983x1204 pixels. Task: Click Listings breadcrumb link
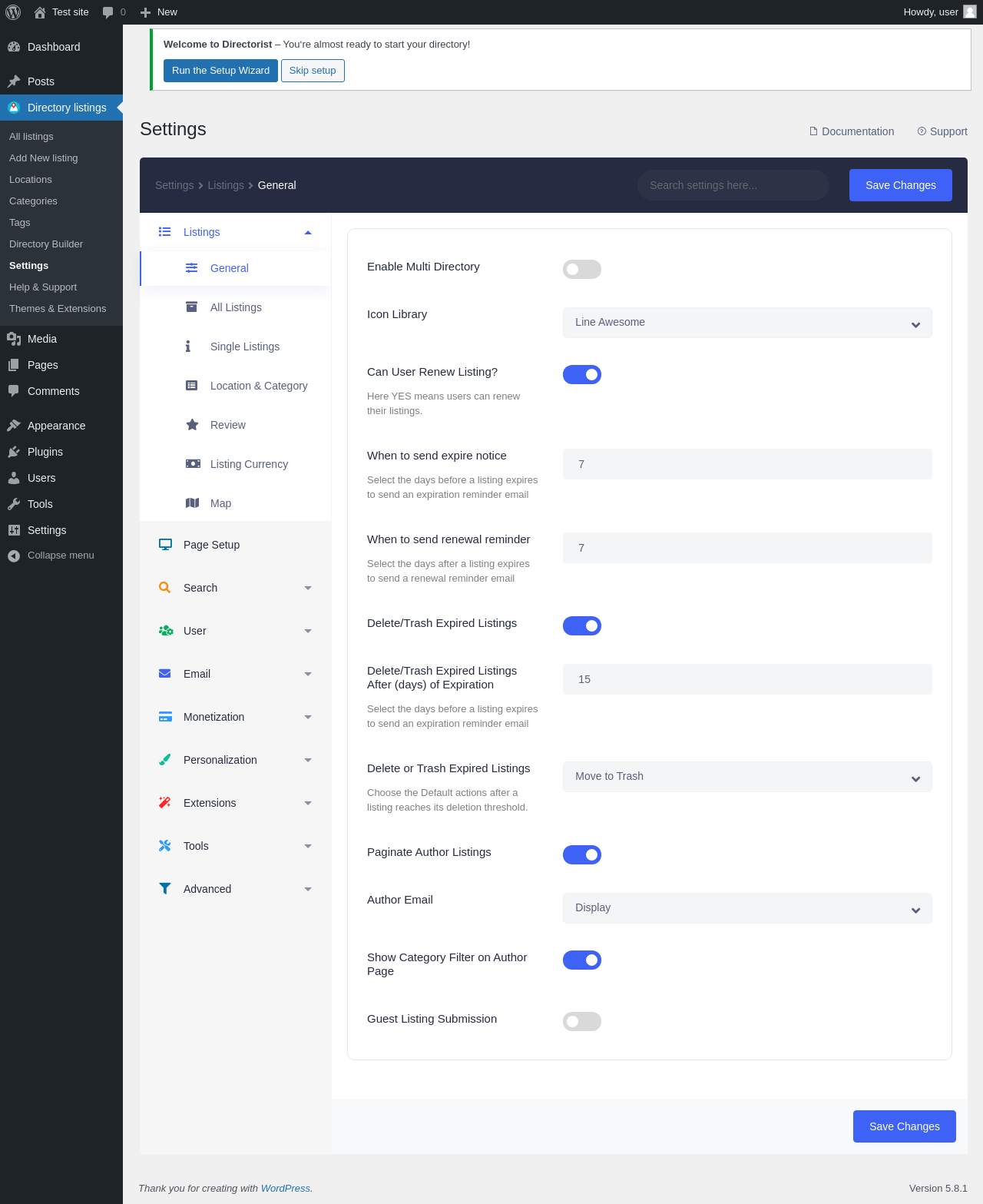pos(226,185)
